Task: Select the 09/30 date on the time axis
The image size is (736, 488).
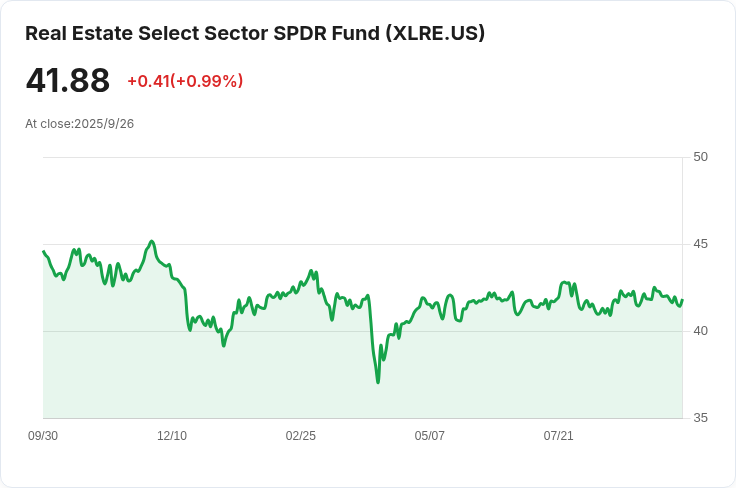Action: point(43,436)
